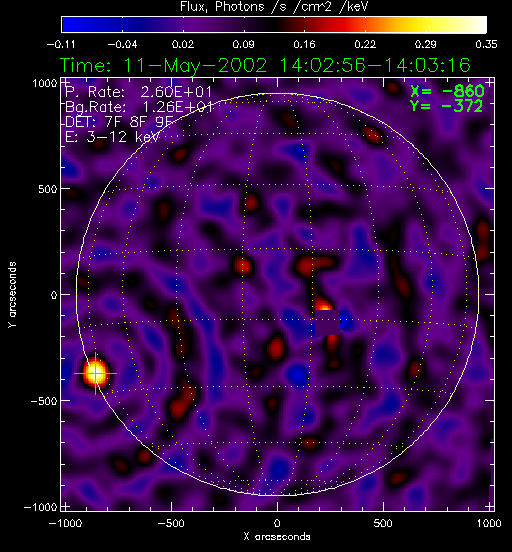
Task: Click the -500 tick label on Y axis
Action: pyautogui.click(x=44, y=401)
